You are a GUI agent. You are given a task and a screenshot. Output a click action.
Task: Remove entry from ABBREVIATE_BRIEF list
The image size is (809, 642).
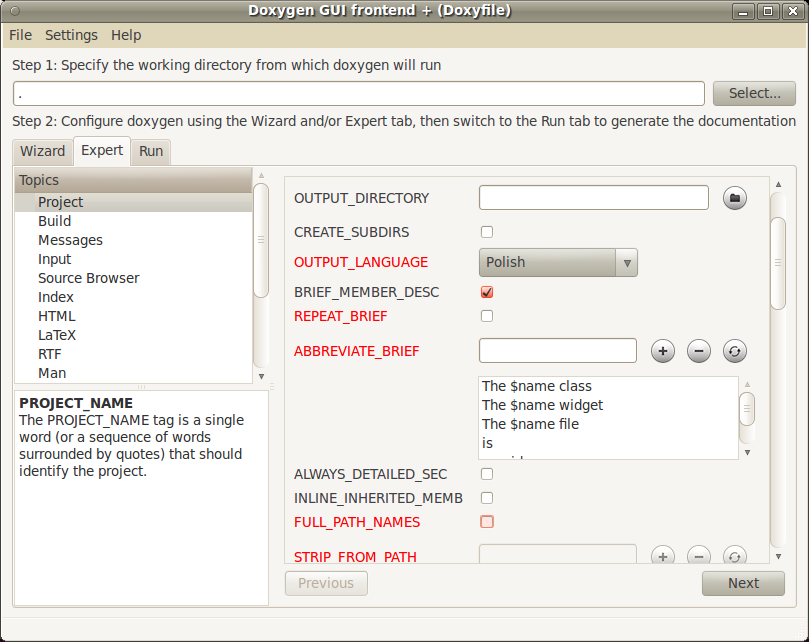699,351
